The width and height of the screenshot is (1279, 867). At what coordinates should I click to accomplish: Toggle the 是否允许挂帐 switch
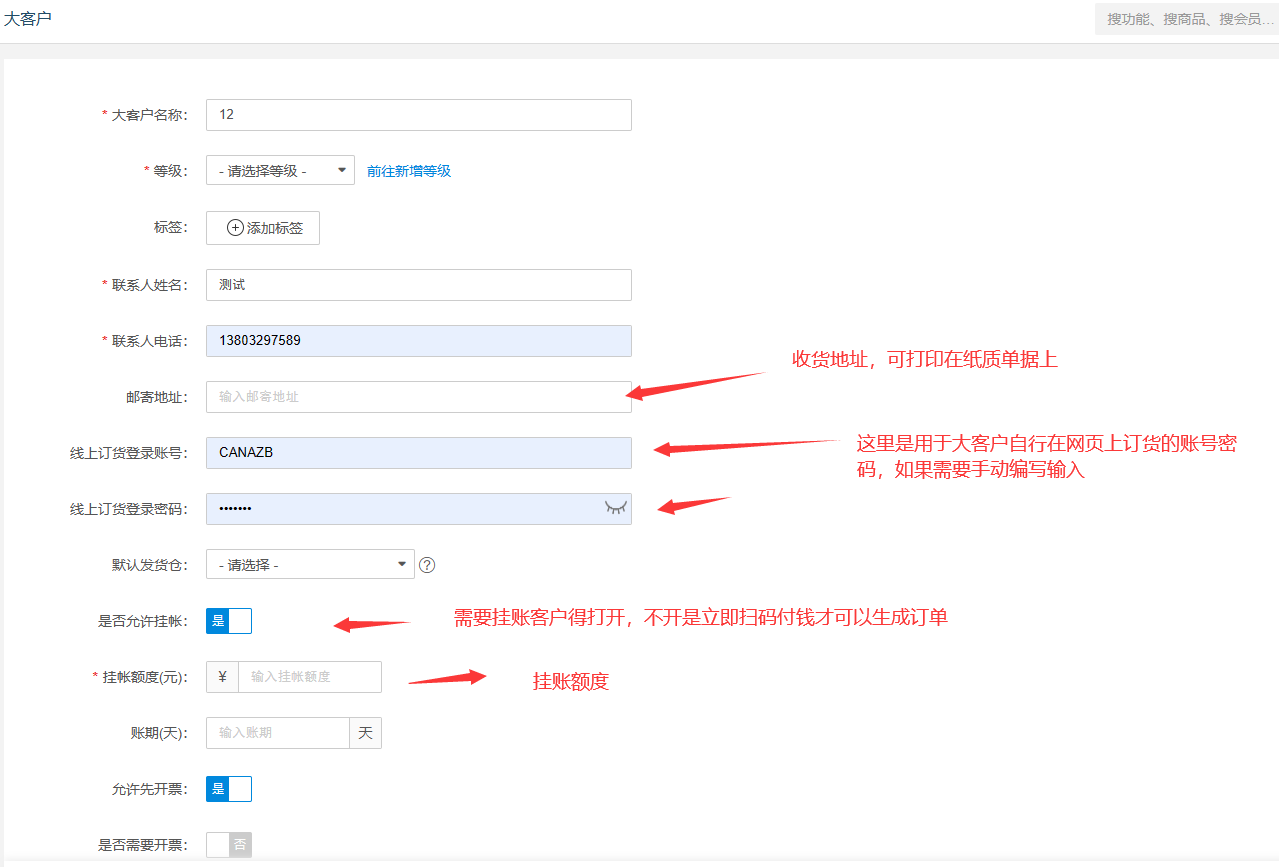[x=229, y=621]
